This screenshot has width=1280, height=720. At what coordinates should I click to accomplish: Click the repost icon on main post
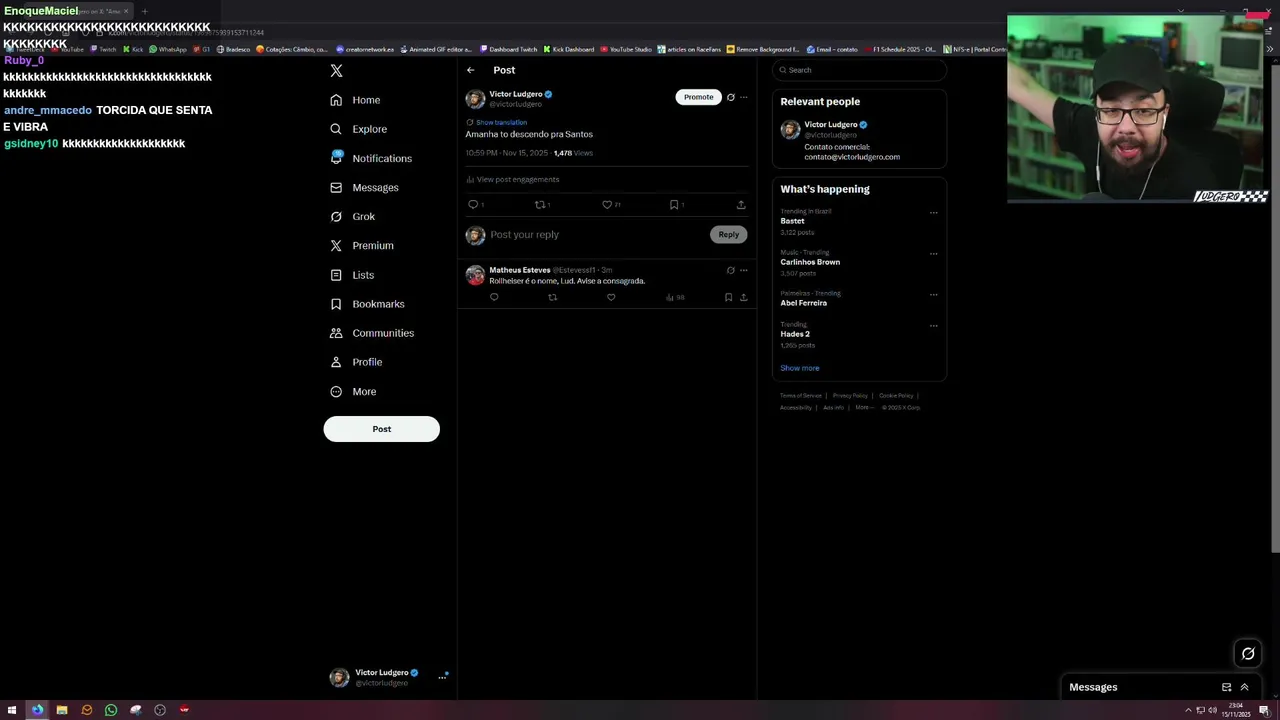pyautogui.click(x=540, y=204)
